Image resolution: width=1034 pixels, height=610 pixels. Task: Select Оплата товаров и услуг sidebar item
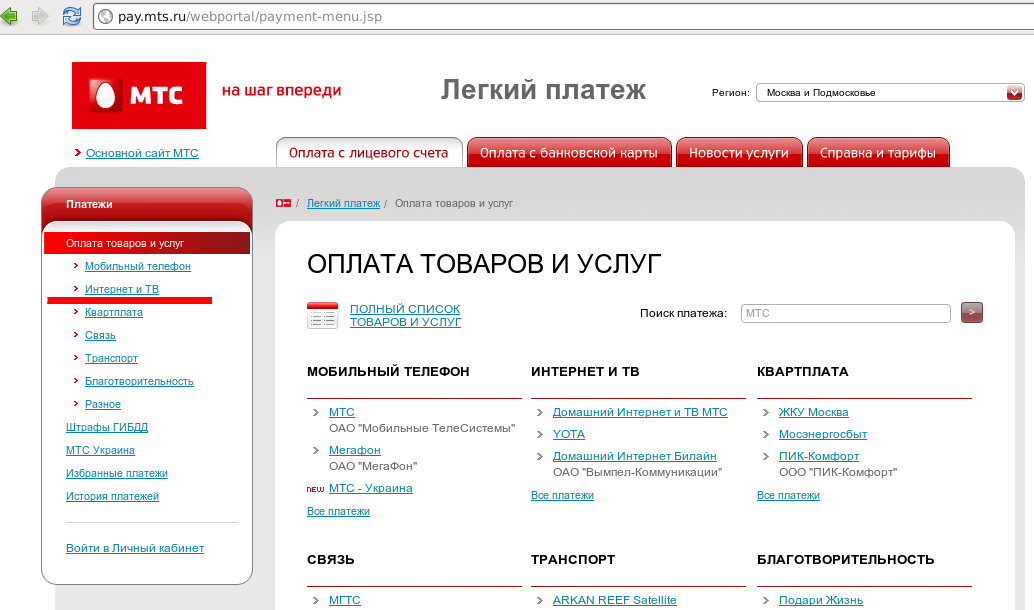(x=146, y=243)
